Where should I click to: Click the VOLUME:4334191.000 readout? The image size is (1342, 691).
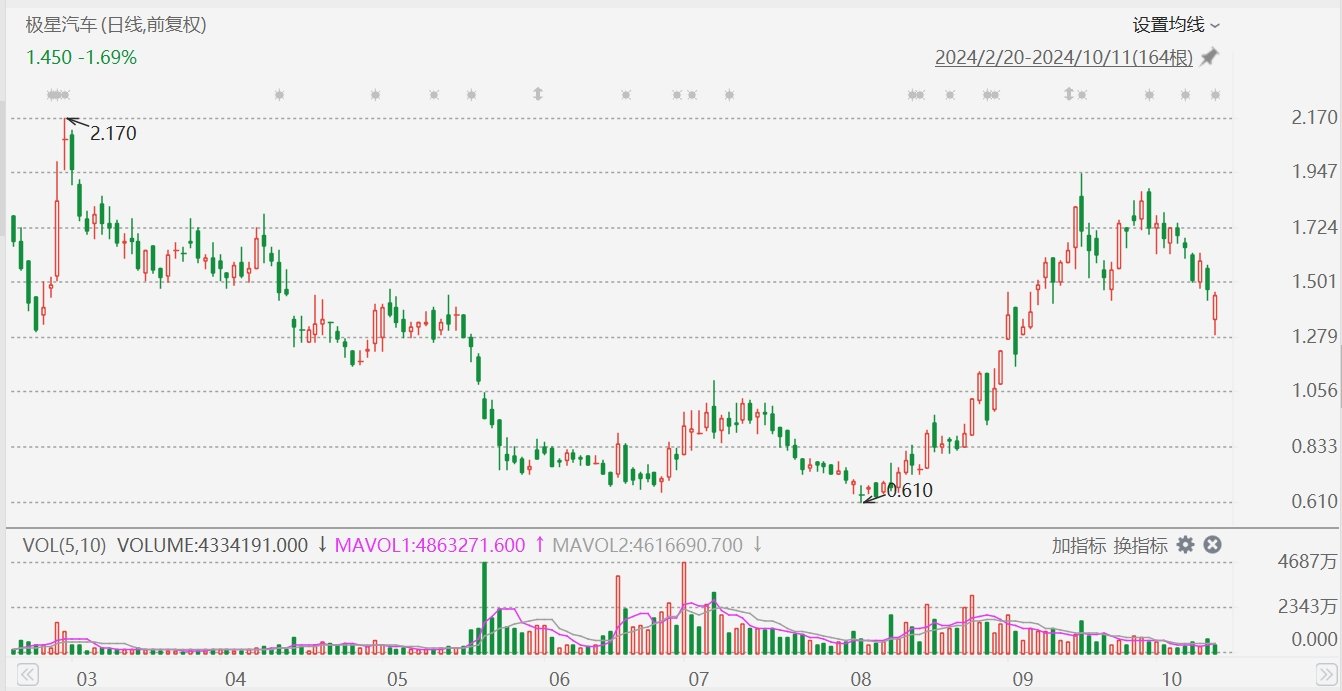pos(213,545)
